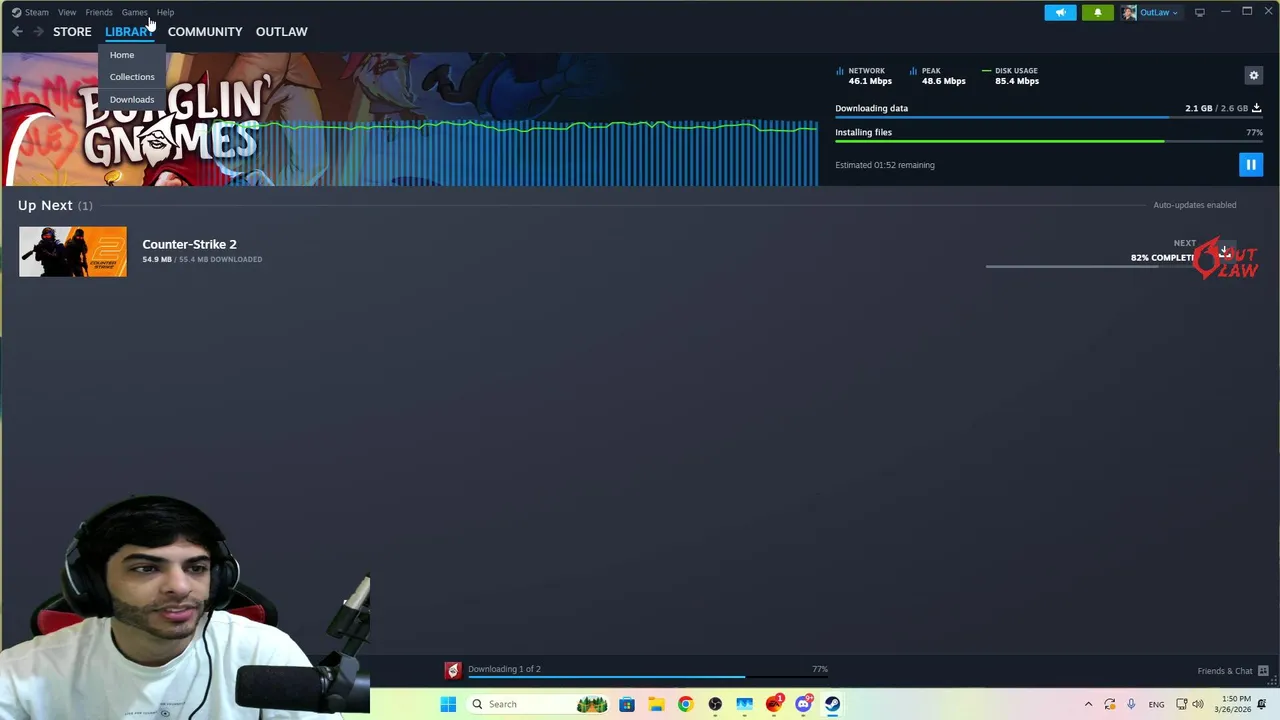This screenshot has height=720, width=1280.
Task: Click the Friends & Chat icon
Action: pos(1263,671)
